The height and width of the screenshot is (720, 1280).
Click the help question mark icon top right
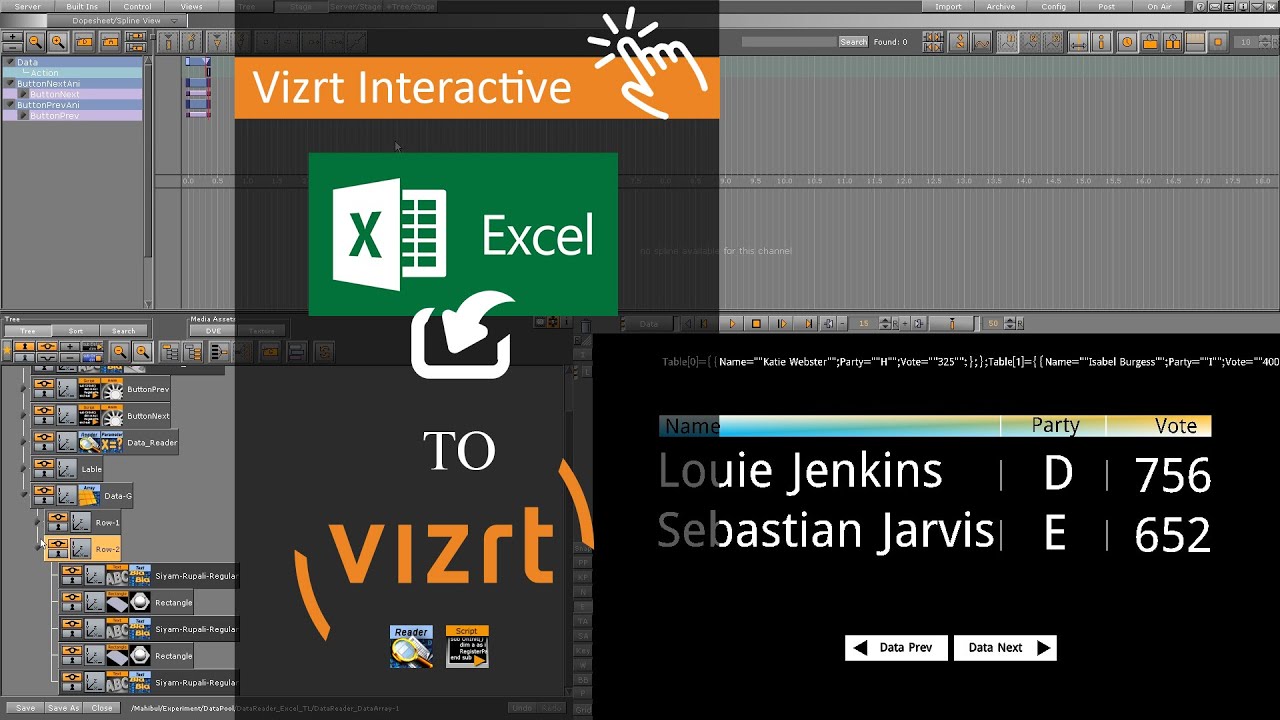click(1200, 7)
